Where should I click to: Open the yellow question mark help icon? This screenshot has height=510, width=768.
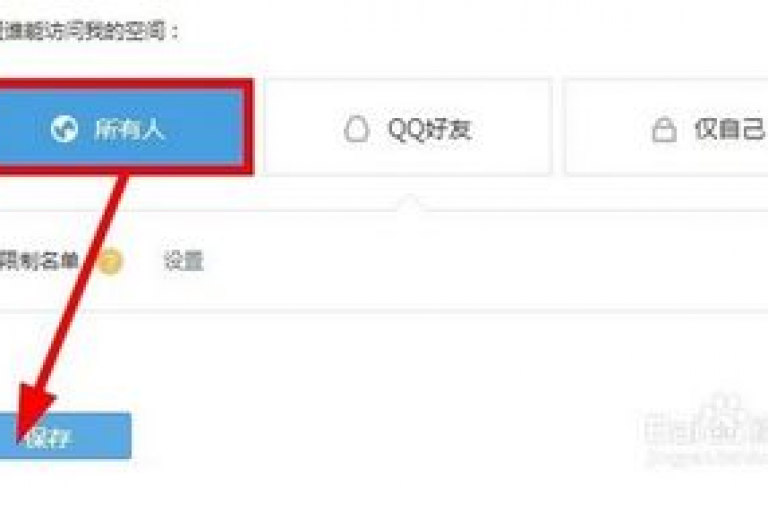(x=110, y=261)
